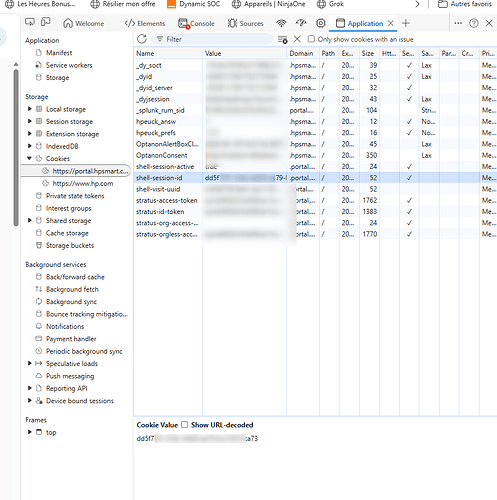Toggle device emulation icon
Image resolution: width=497 pixels, height=500 pixels.
pos(45,23)
